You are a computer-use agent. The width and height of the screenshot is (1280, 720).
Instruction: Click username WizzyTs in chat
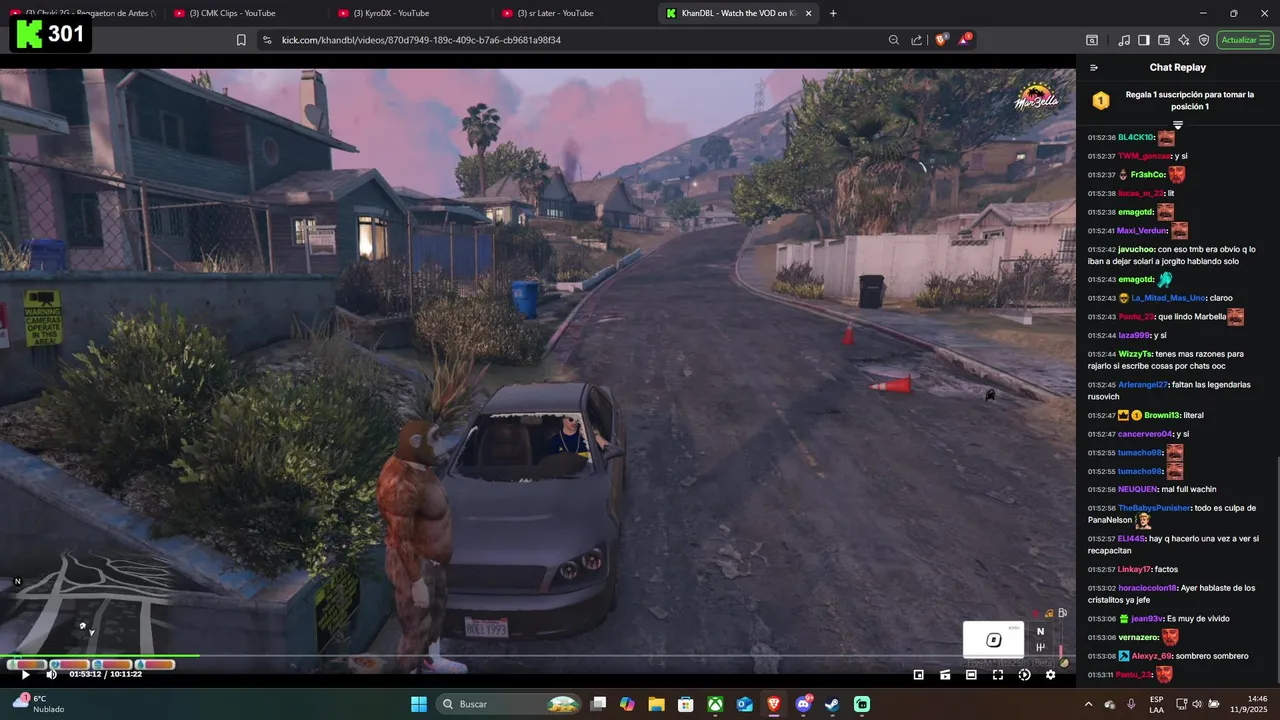1134,354
